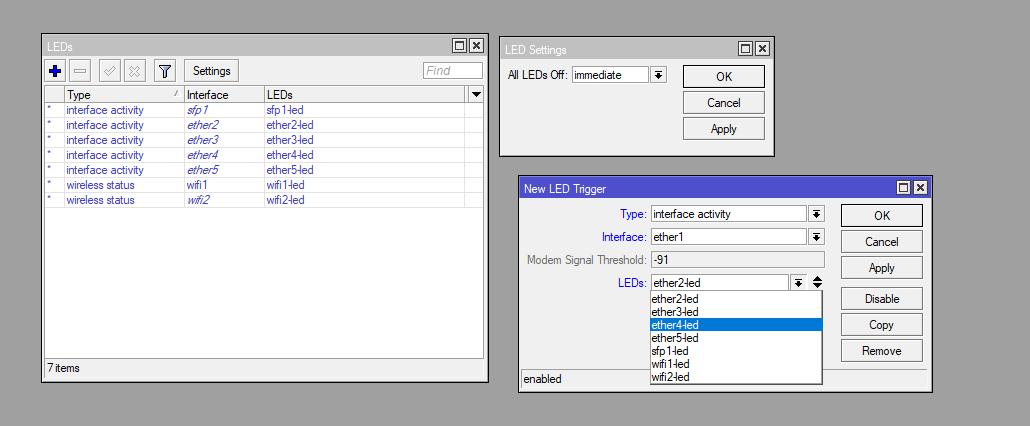
Task: Click Disable in New LED Trigger window
Action: pos(882,299)
